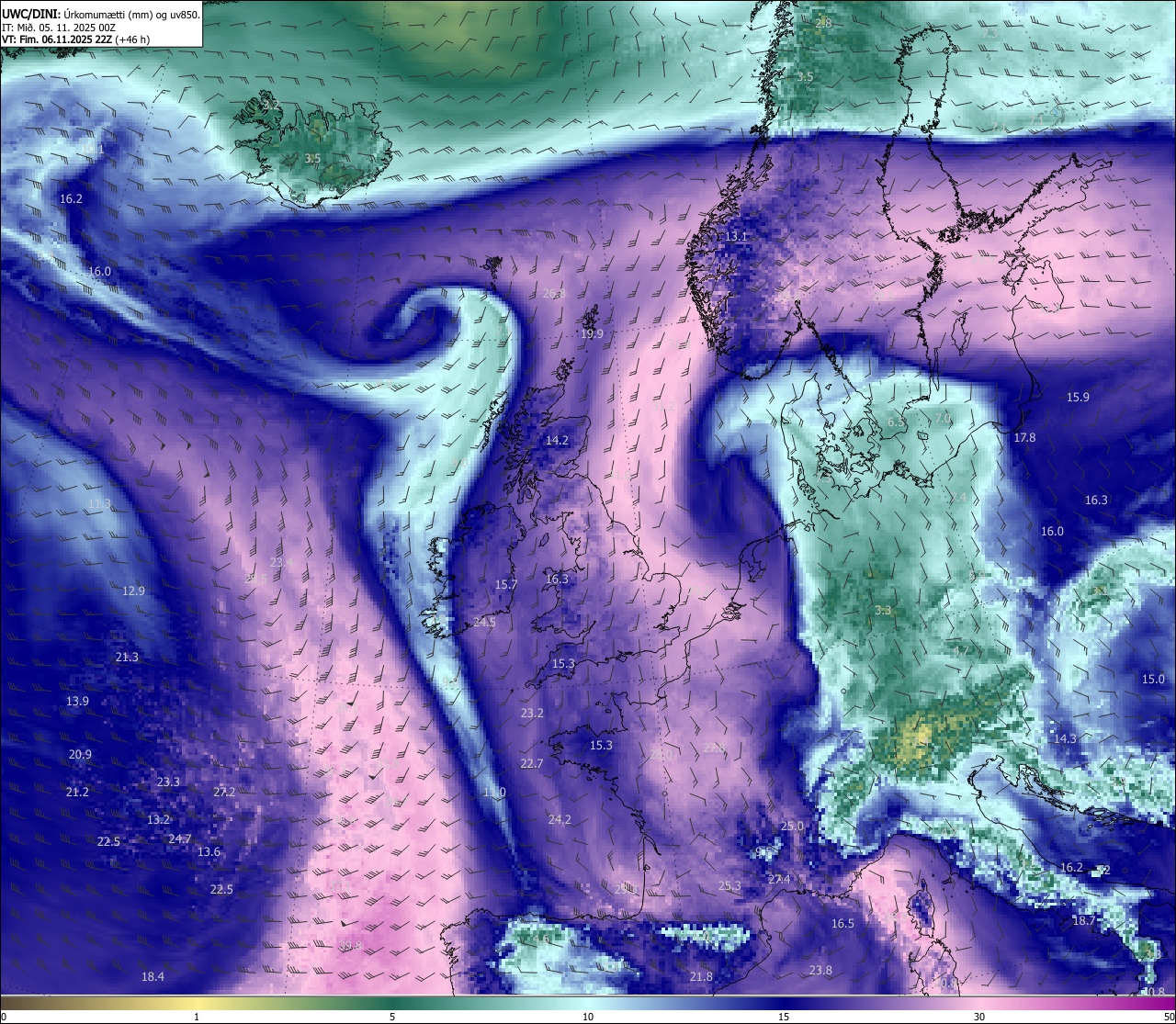
Task: Click the map value '23.3'
Action: [168, 782]
